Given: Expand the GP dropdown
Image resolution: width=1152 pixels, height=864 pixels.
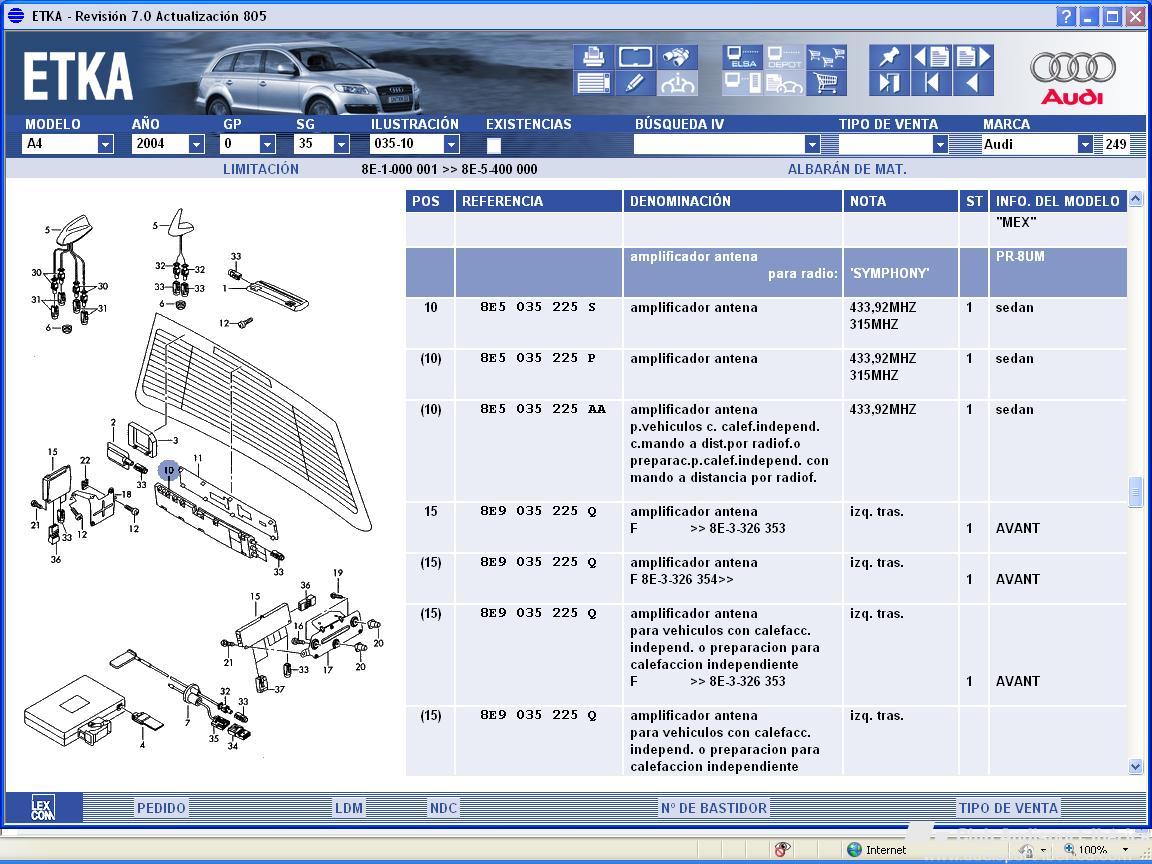Looking at the screenshot, I should [x=267, y=144].
